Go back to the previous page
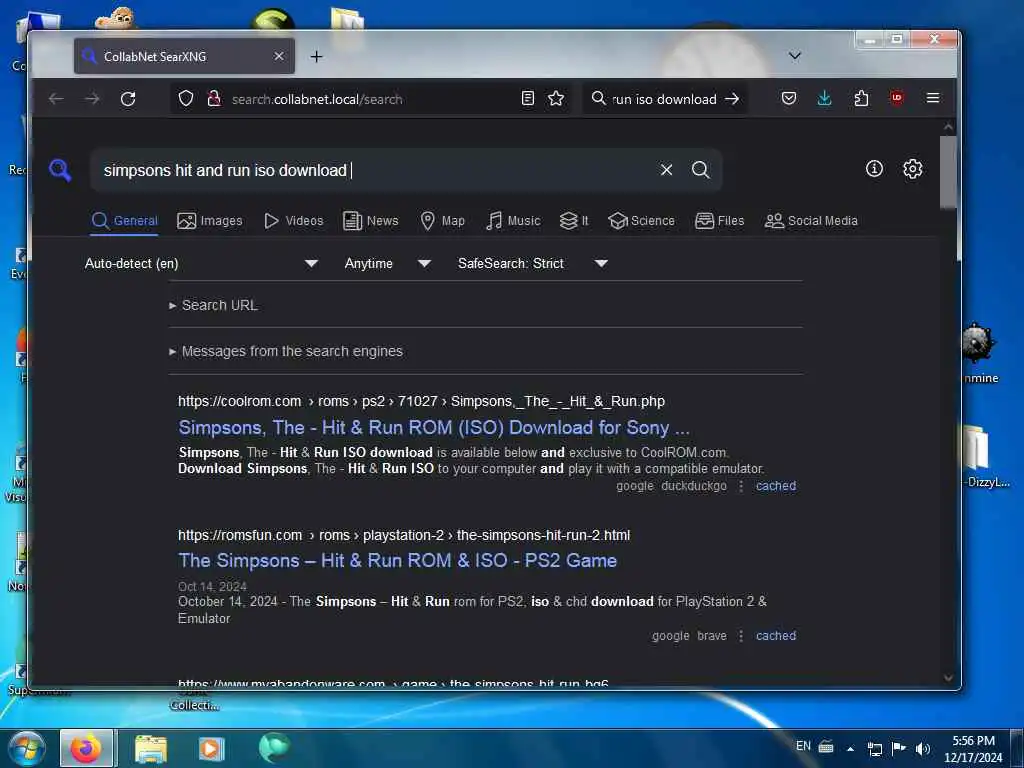1024x768 pixels. coord(56,99)
